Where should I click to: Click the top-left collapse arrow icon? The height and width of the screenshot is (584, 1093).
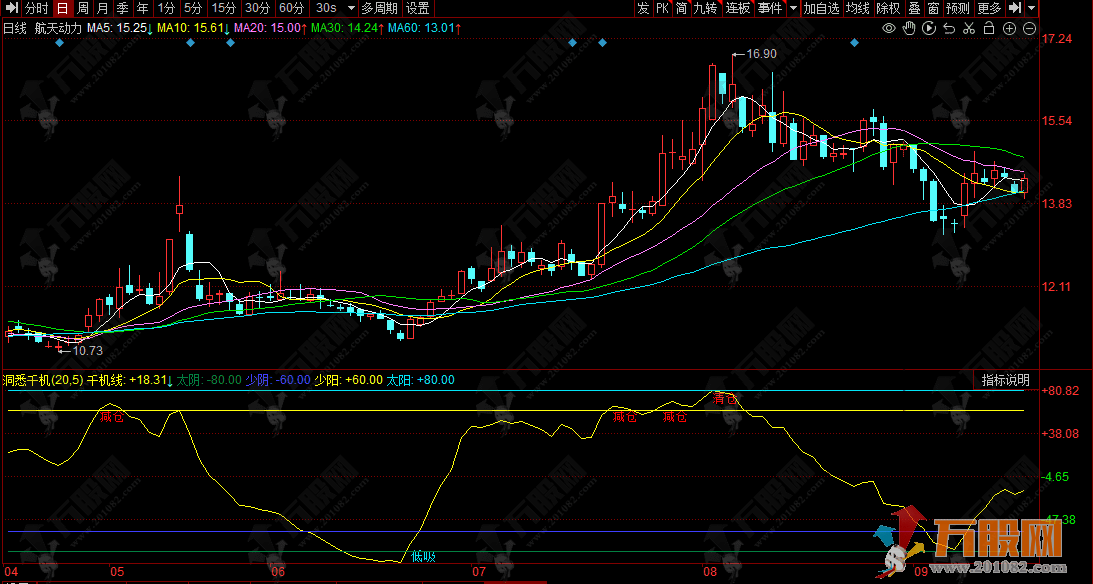[10, 8]
